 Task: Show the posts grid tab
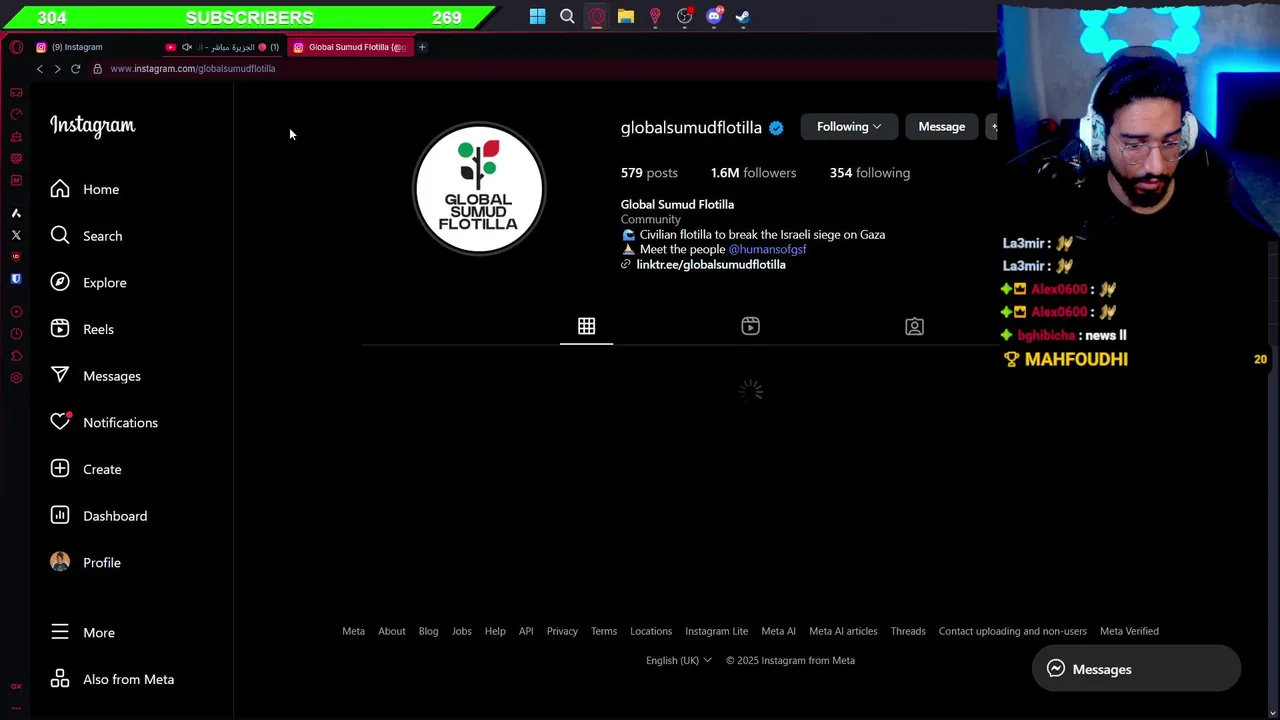tap(586, 326)
